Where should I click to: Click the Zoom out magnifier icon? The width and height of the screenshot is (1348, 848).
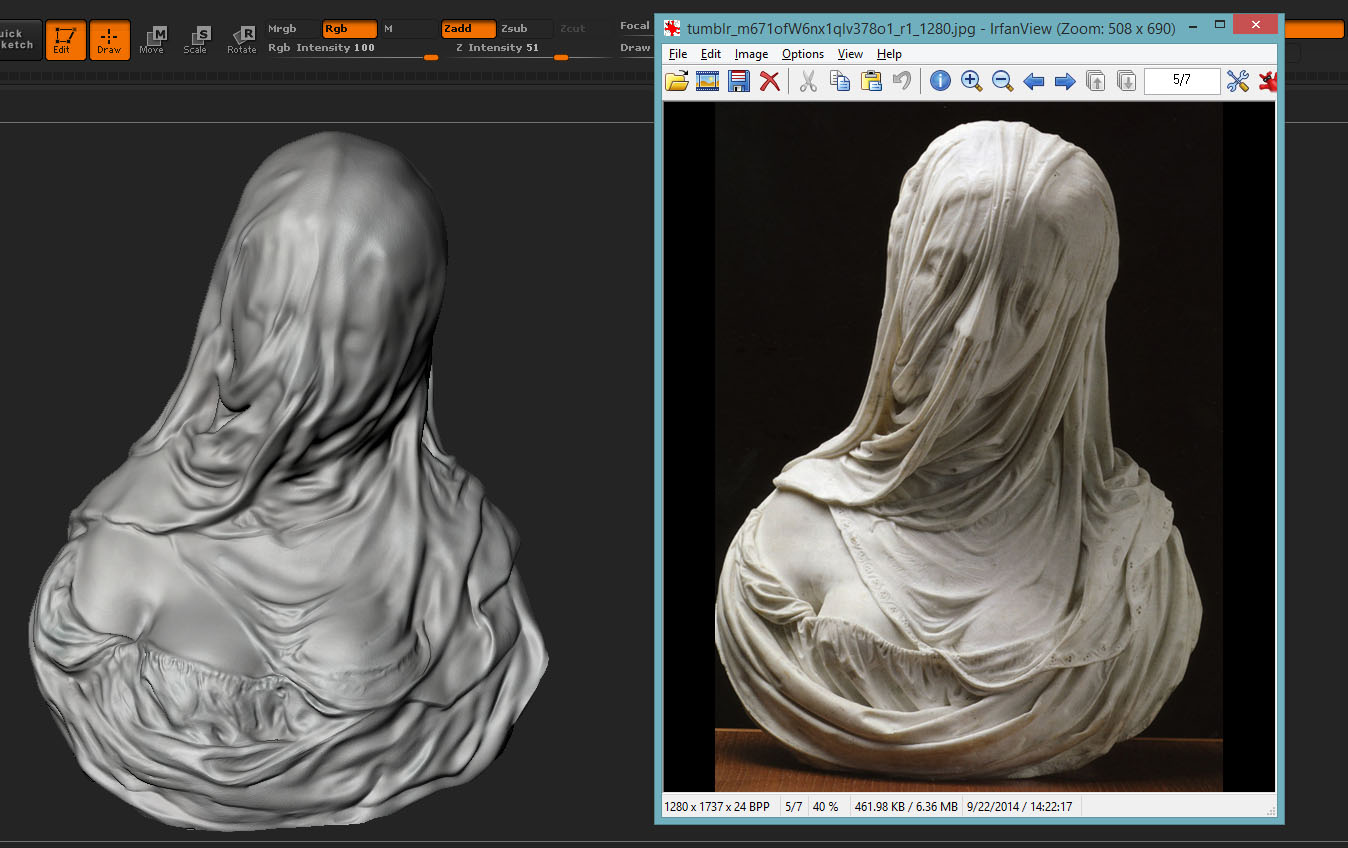[1002, 82]
